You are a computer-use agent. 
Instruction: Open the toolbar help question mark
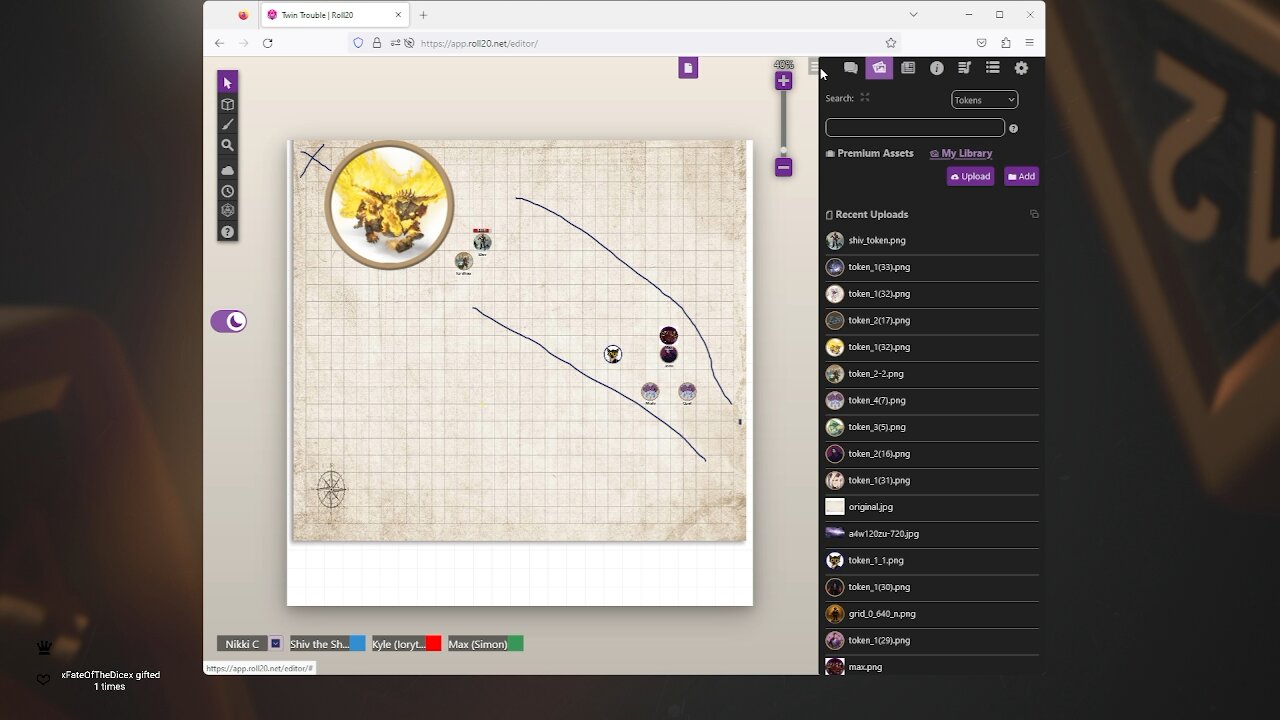coord(227,232)
